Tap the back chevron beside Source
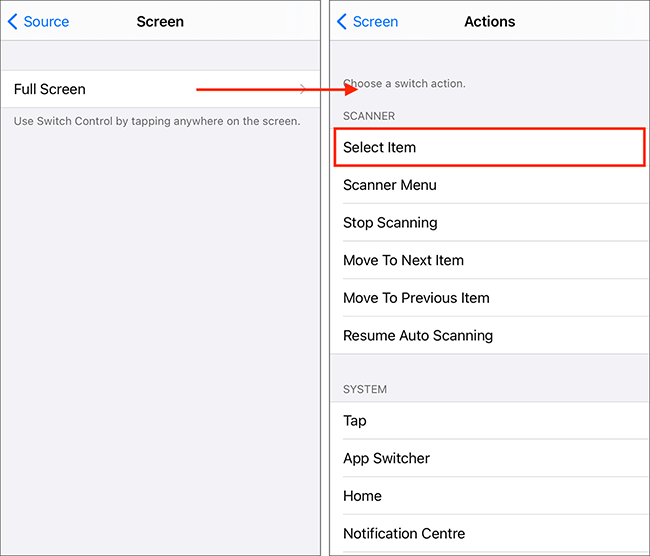 (13, 21)
